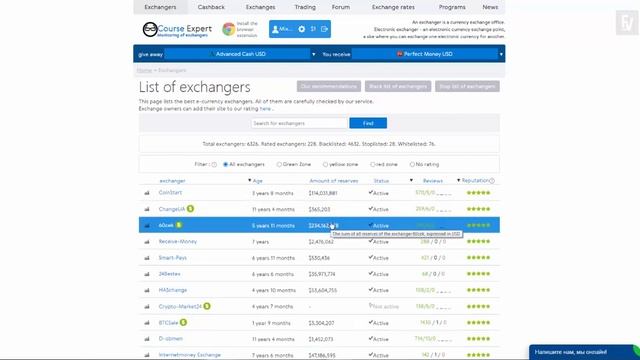Sort by Reviews column arrow
Image resolution: width=640 pixels, height=360 pixels.
[x=411, y=180]
